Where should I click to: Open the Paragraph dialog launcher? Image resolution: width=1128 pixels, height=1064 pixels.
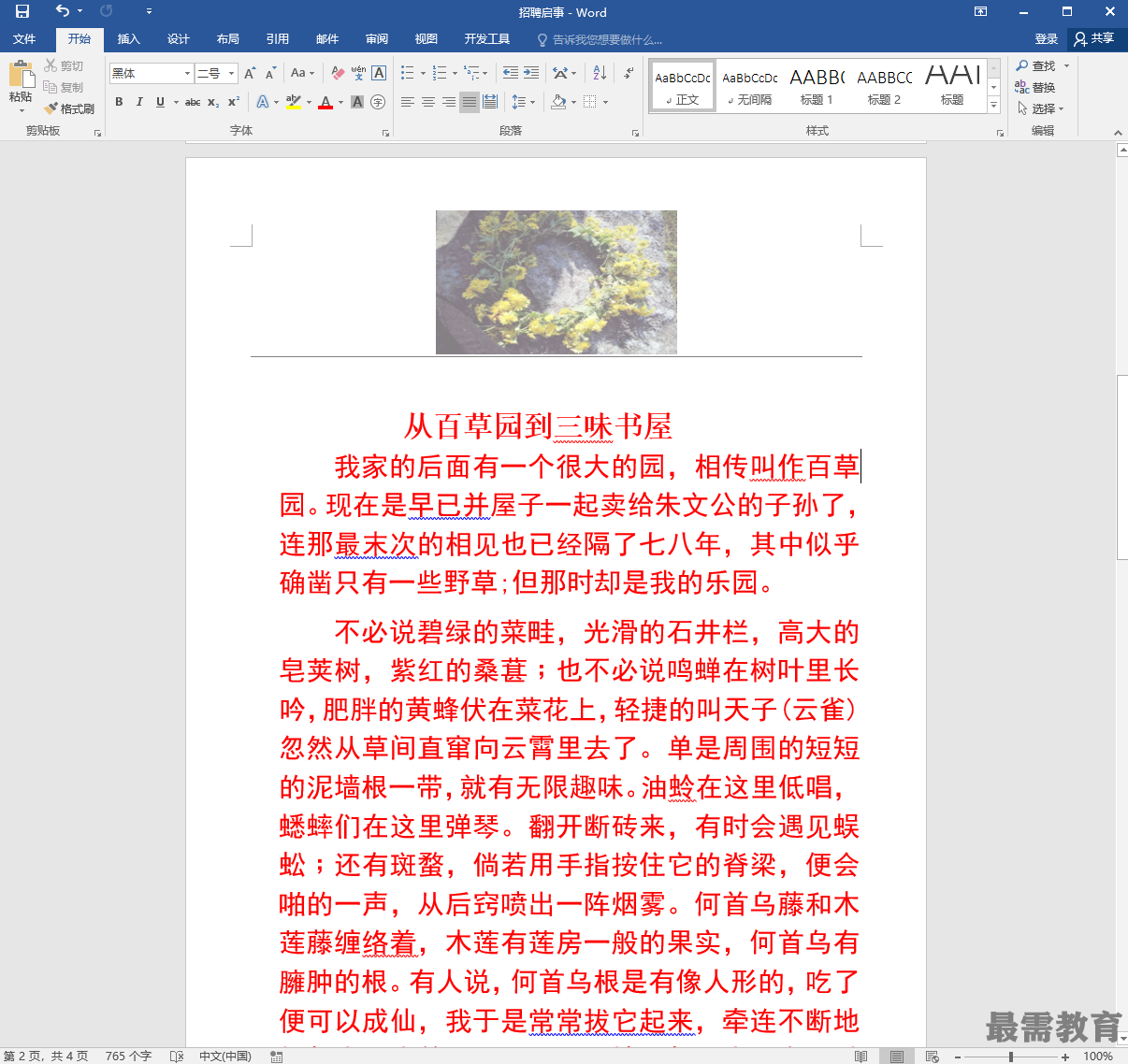tap(634, 133)
